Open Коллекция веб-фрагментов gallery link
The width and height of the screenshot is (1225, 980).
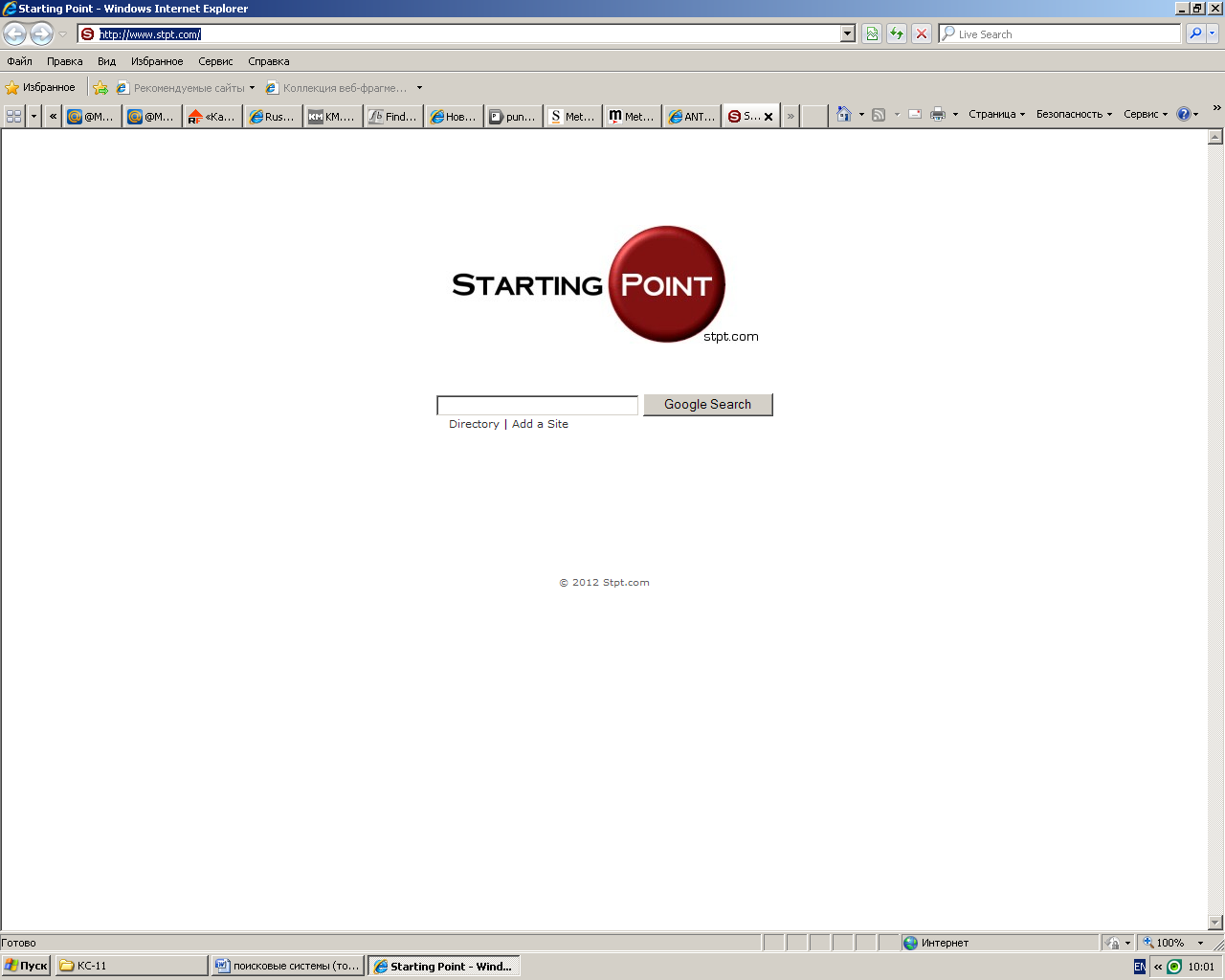click(x=337, y=88)
